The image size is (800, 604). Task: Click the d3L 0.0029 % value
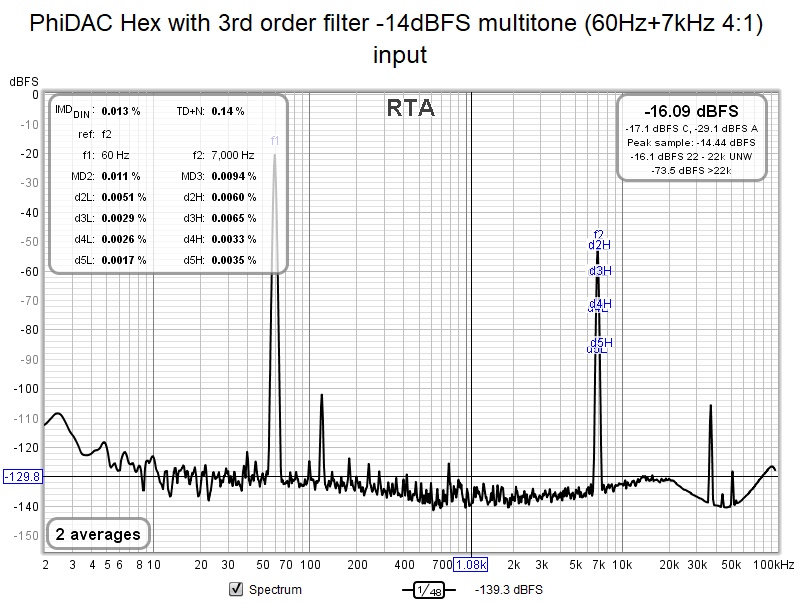[x=124, y=218]
